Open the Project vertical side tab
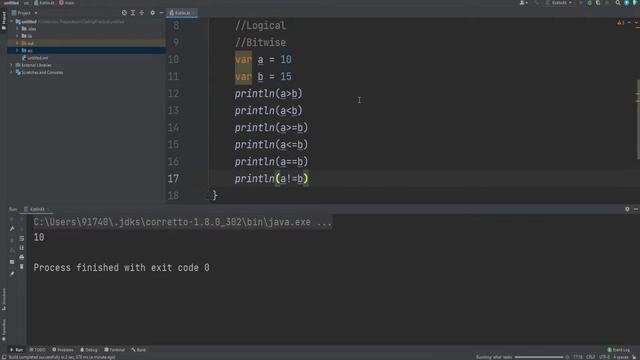 coord(4,20)
